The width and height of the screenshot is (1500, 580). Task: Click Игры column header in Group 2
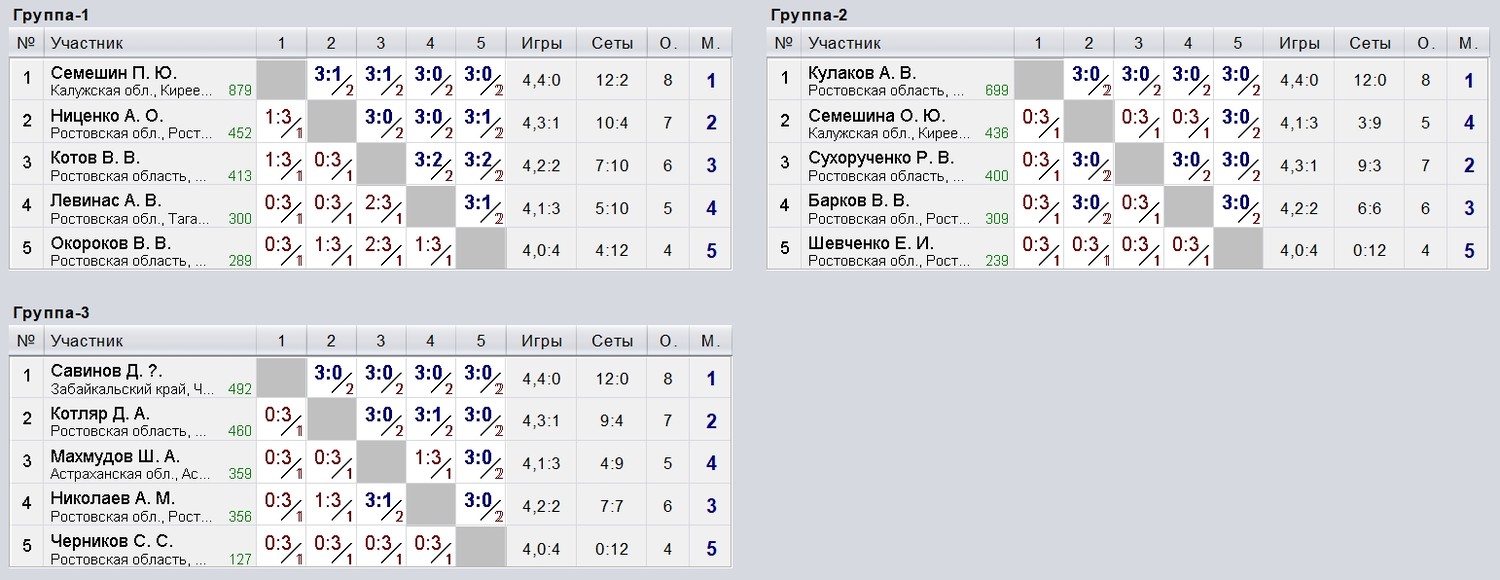coord(1299,43)
